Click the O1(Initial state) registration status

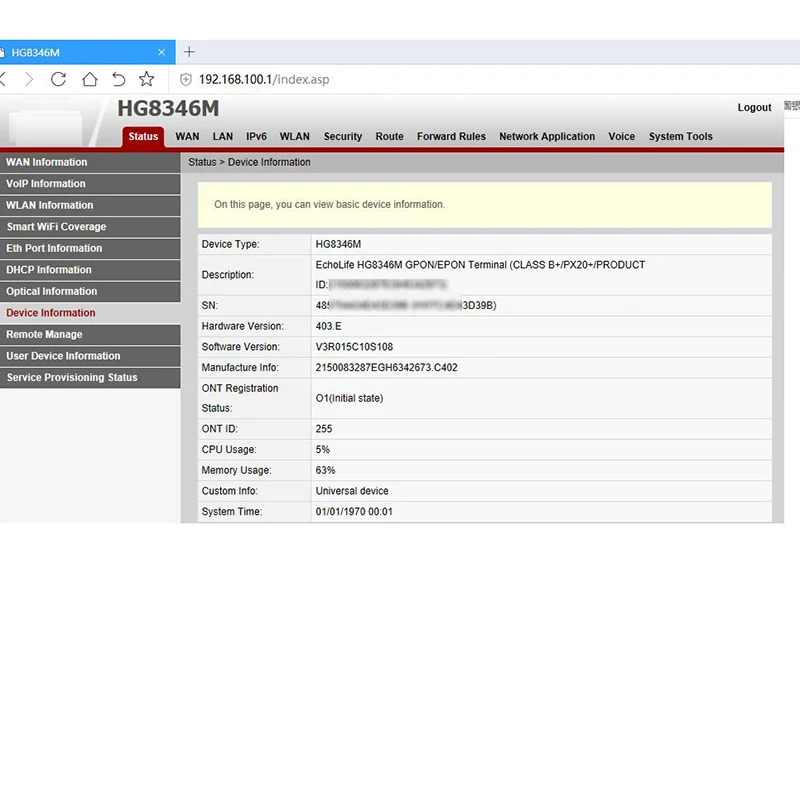pos(349,398)
